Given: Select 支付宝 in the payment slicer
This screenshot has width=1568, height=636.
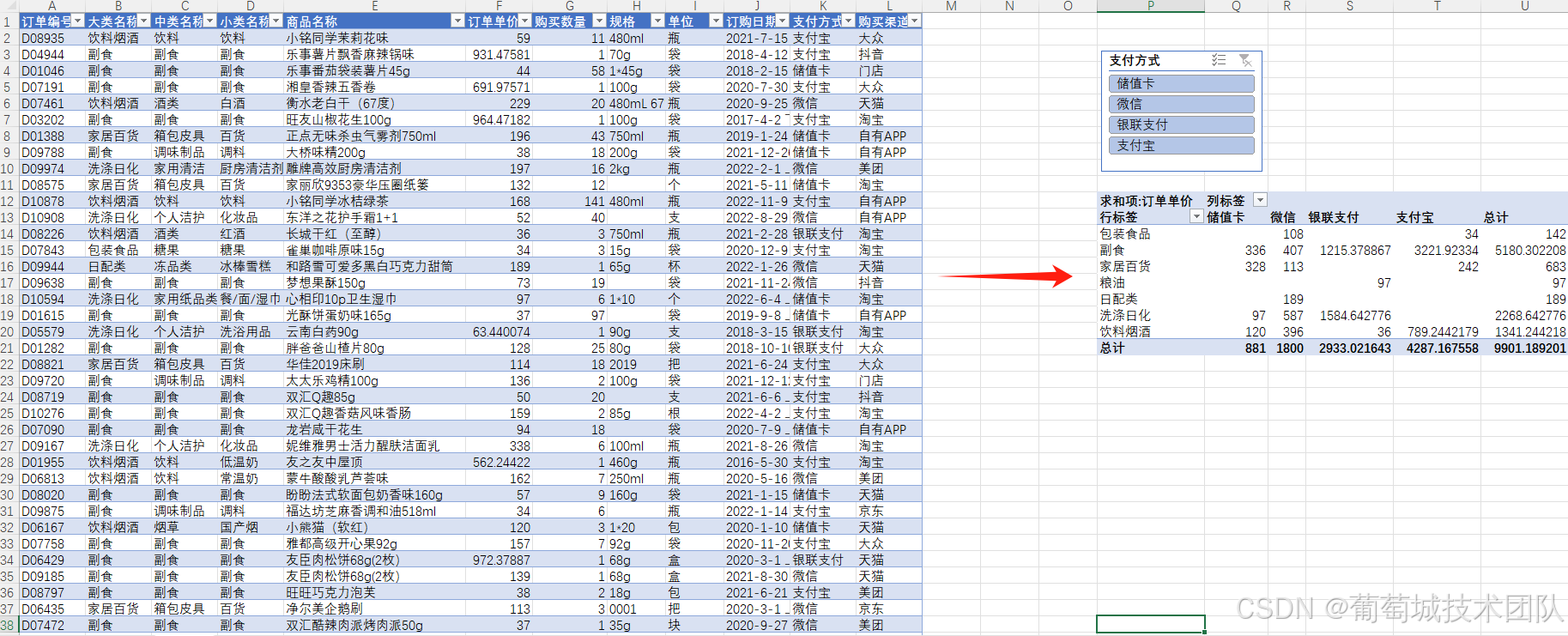Looking at the screenshot, I should pyautogui.click(x=1181, y=145).
